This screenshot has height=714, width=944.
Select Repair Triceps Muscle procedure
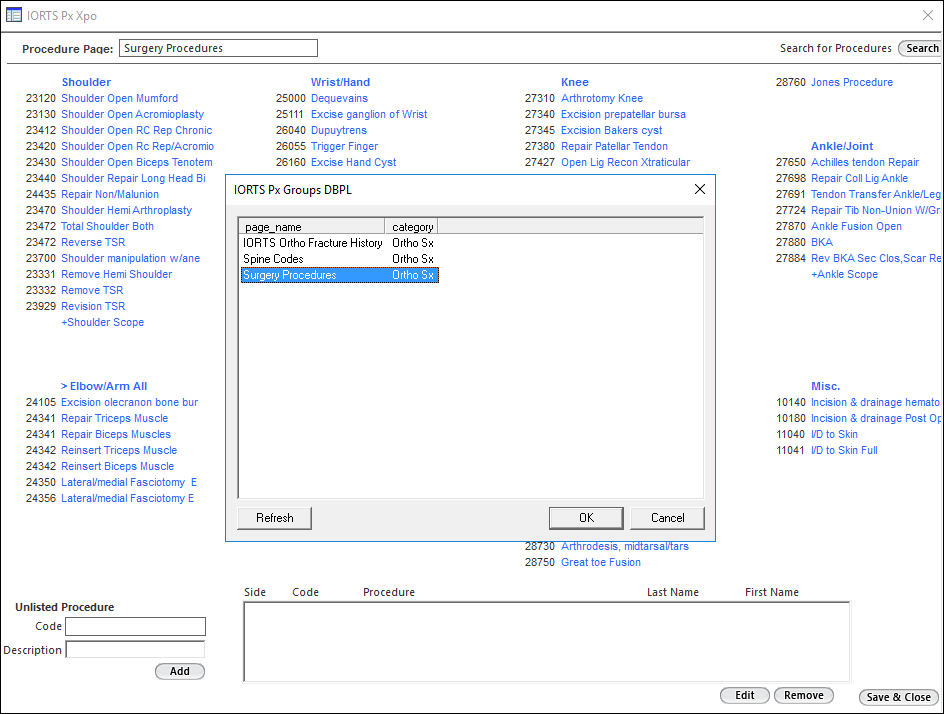click(114, 418)
